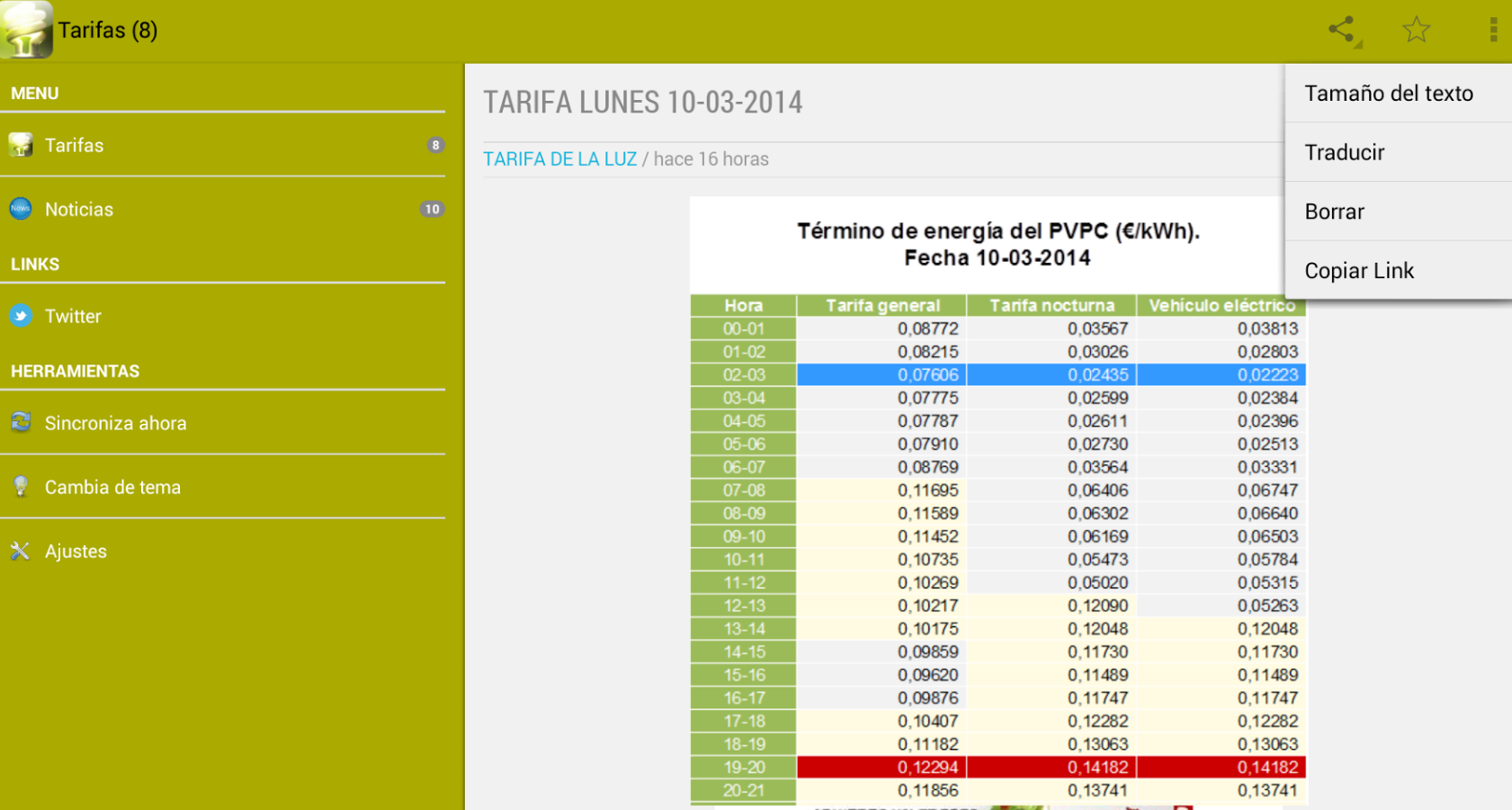Open the Twitter bird icon
Screen dimensions: 1512x810
coord(21,316)
